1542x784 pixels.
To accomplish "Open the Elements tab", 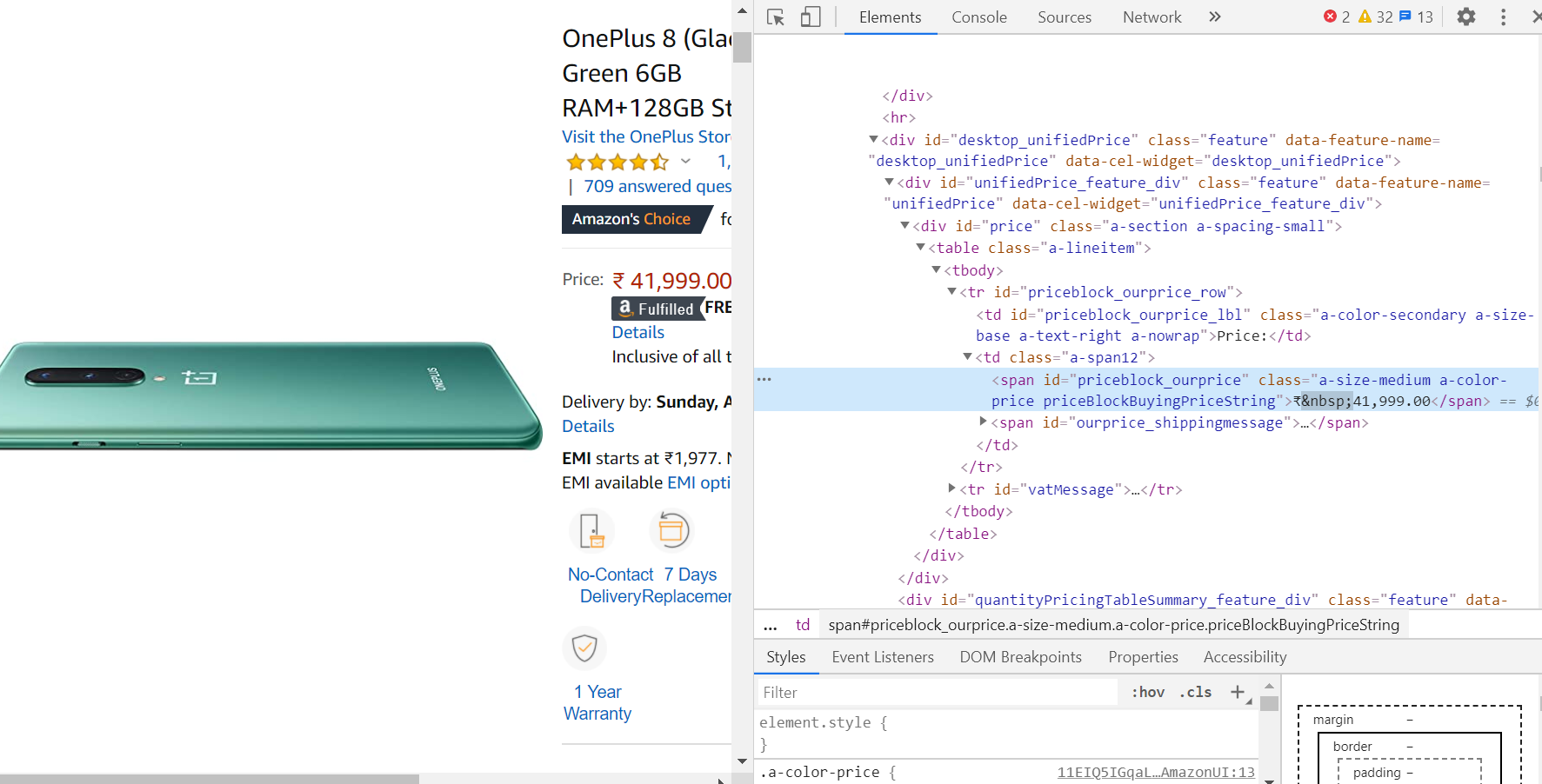I will (890, 17).
